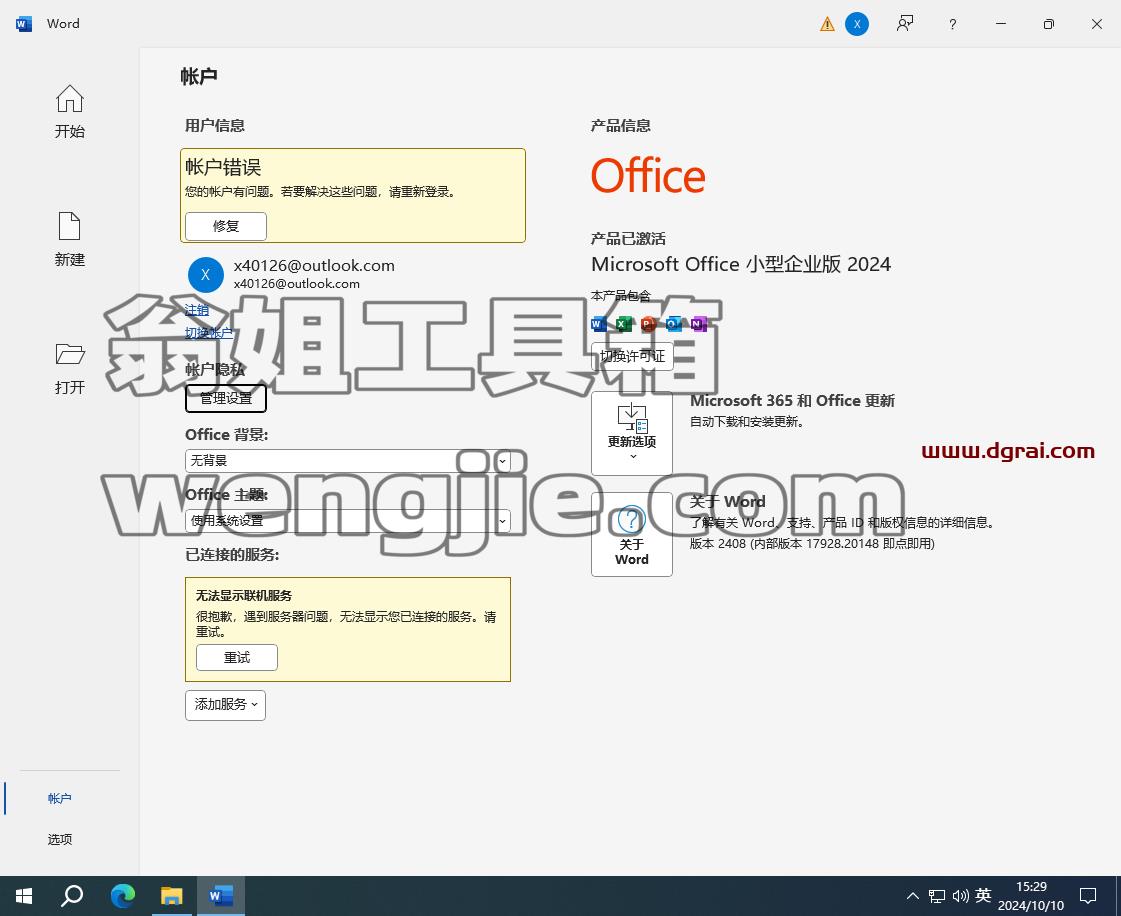Click the network tray icon
The width and height of the screenshot is (1121, 916).
[x=937, y=896]
